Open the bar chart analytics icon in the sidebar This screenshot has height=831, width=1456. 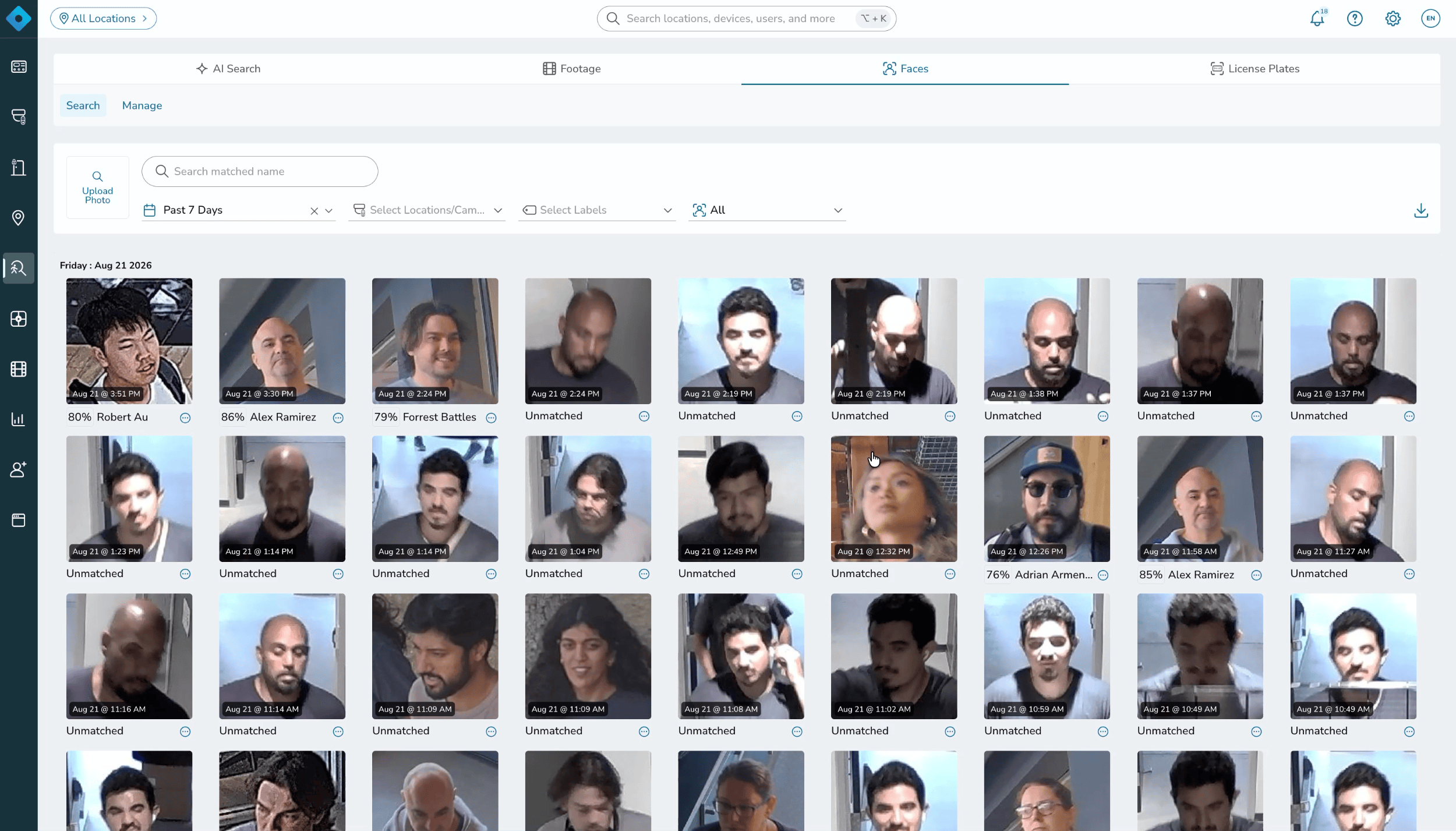pyautogui.click(x=19, y=419)
